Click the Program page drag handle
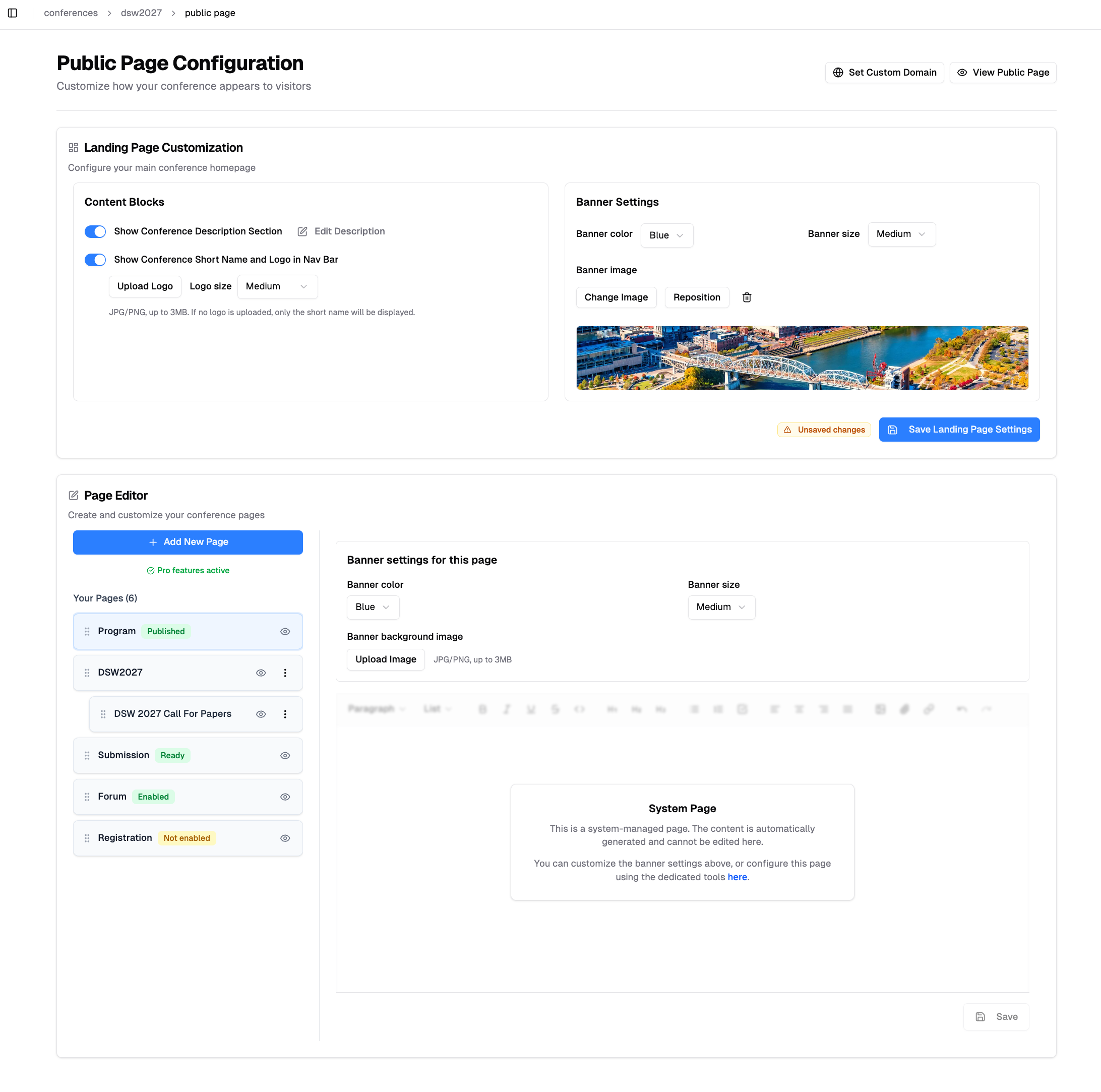Viewport: 1101px width, 1092px height. [87, 632]
